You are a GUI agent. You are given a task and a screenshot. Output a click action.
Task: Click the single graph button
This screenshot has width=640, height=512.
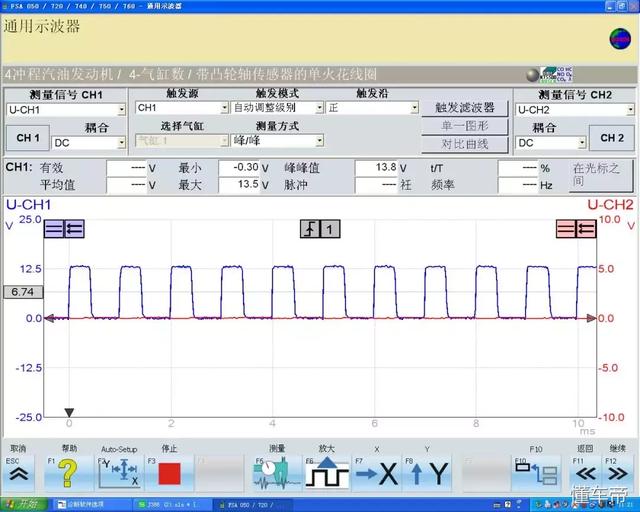[x=465, y=126]
